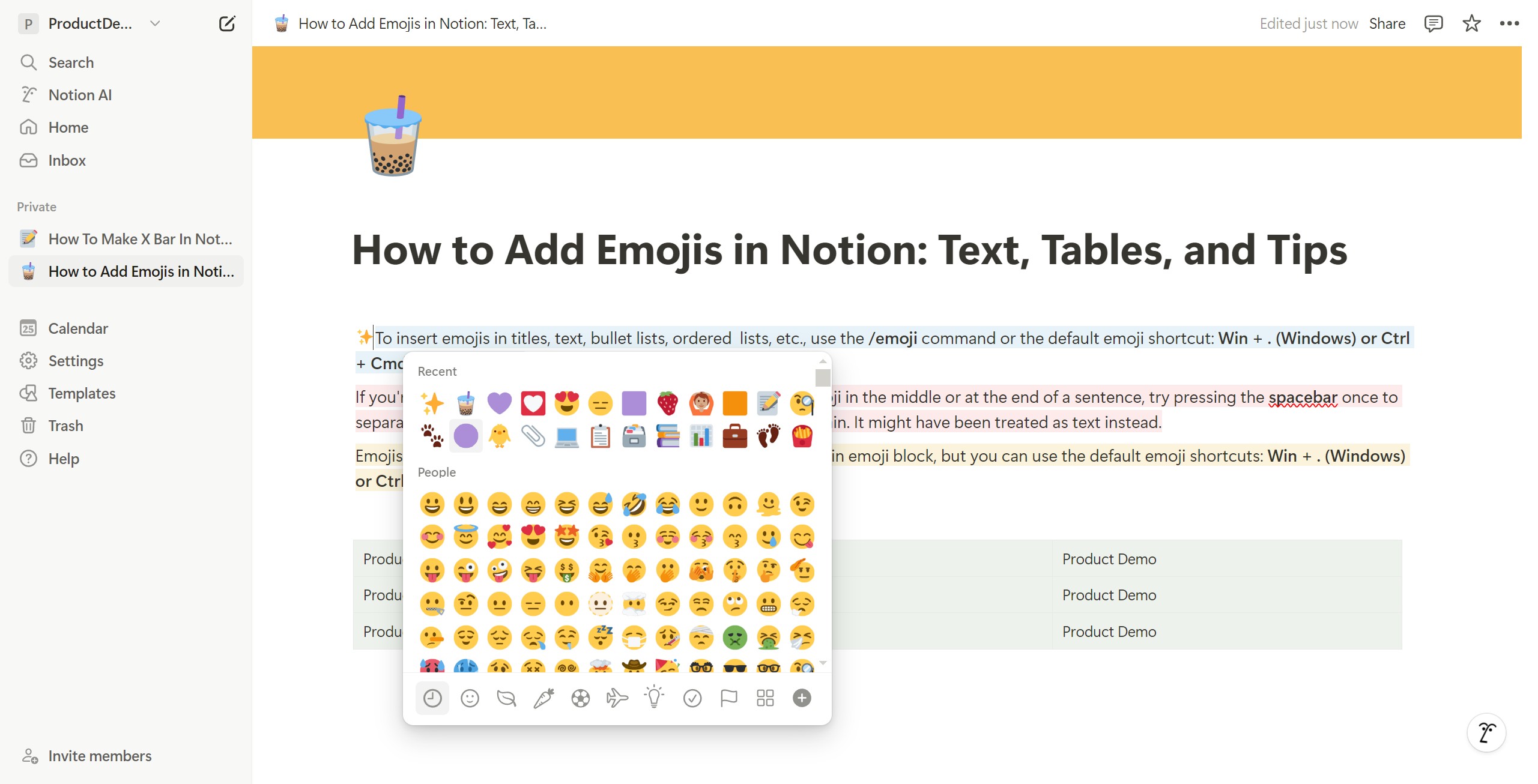Switch to the Recent emoji tab
This screenshot has width=1538, height=784.
(x=432, y=698)
